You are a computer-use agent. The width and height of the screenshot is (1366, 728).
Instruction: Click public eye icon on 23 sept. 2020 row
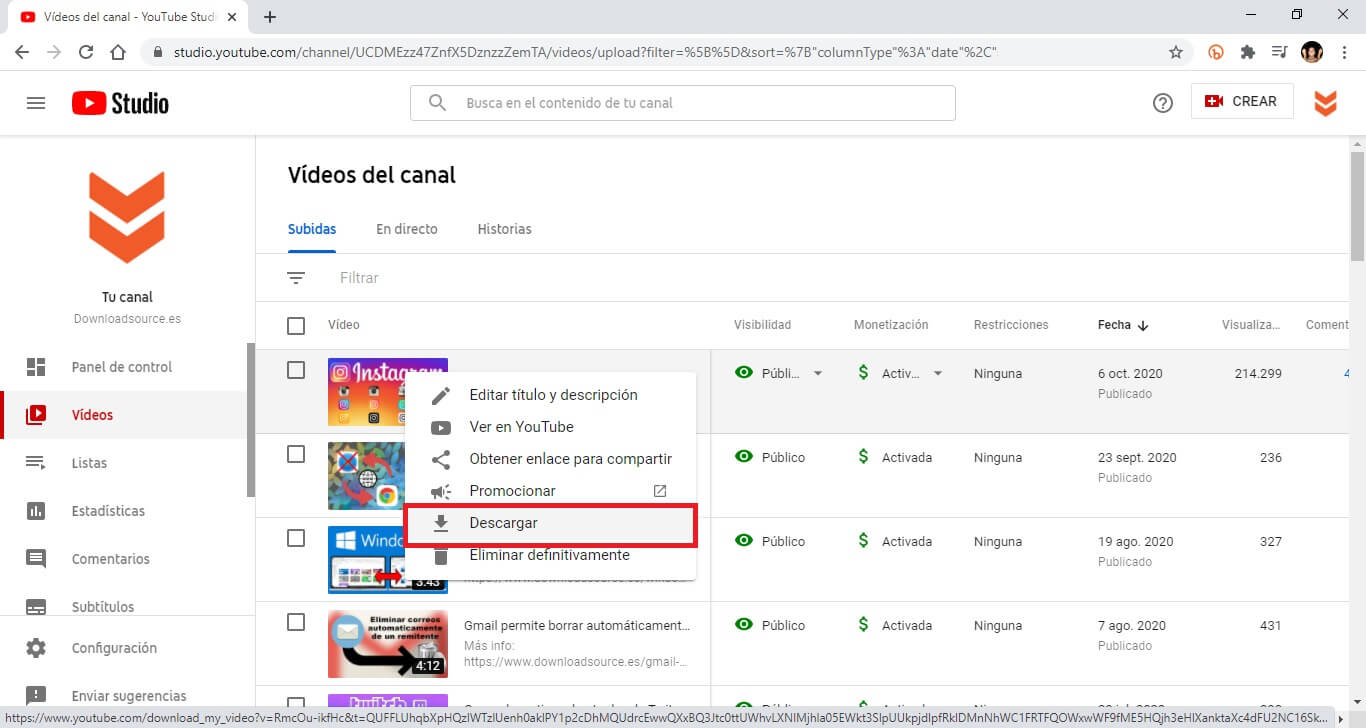(744, 457)
